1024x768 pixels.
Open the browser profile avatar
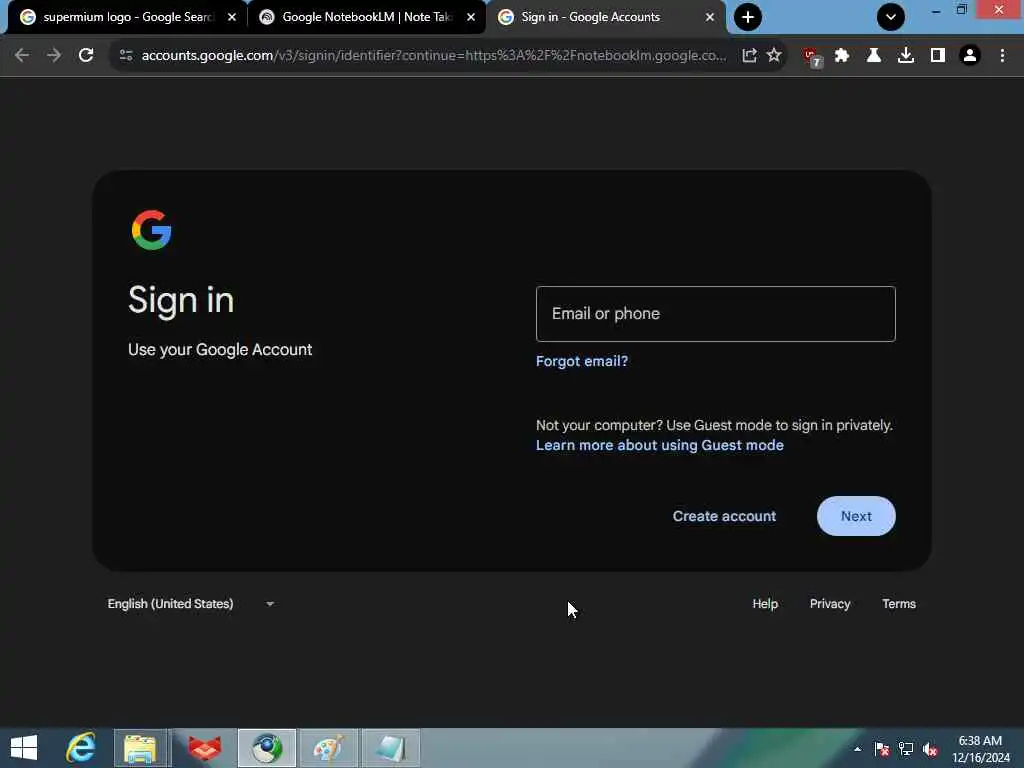(x=970, y=56)
